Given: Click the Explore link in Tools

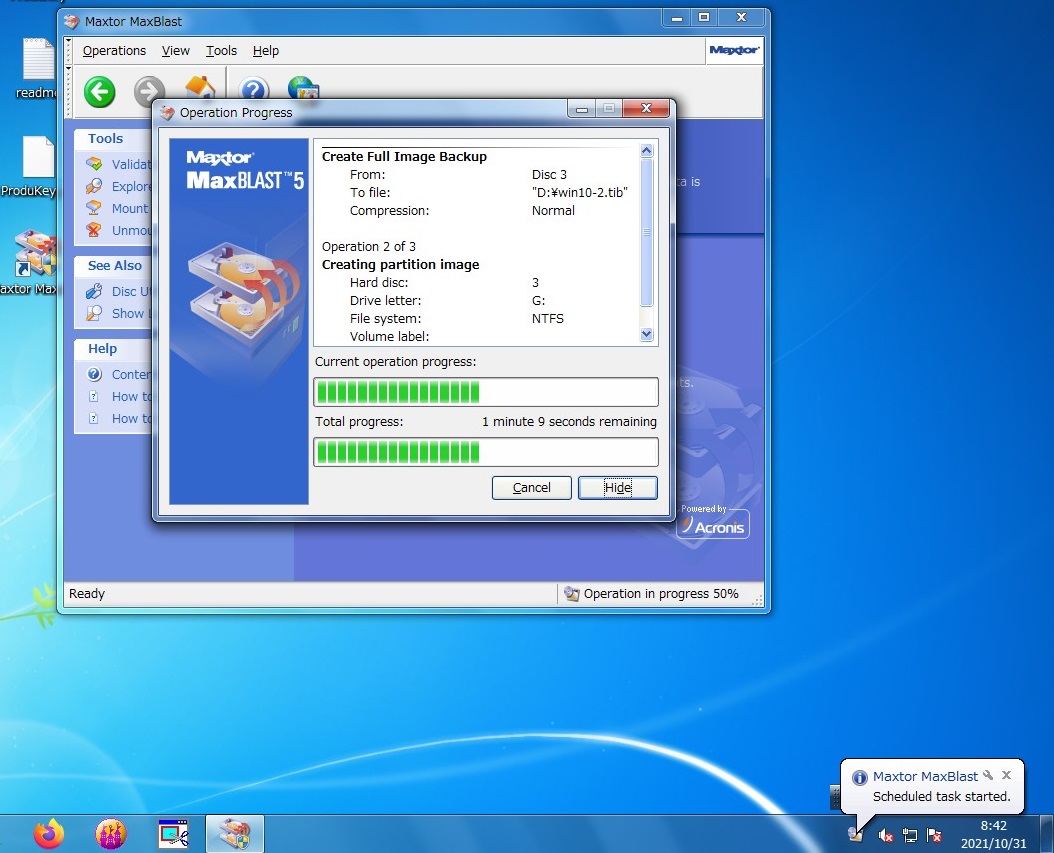Looking at the screenshot, I should tap(131, 186).
